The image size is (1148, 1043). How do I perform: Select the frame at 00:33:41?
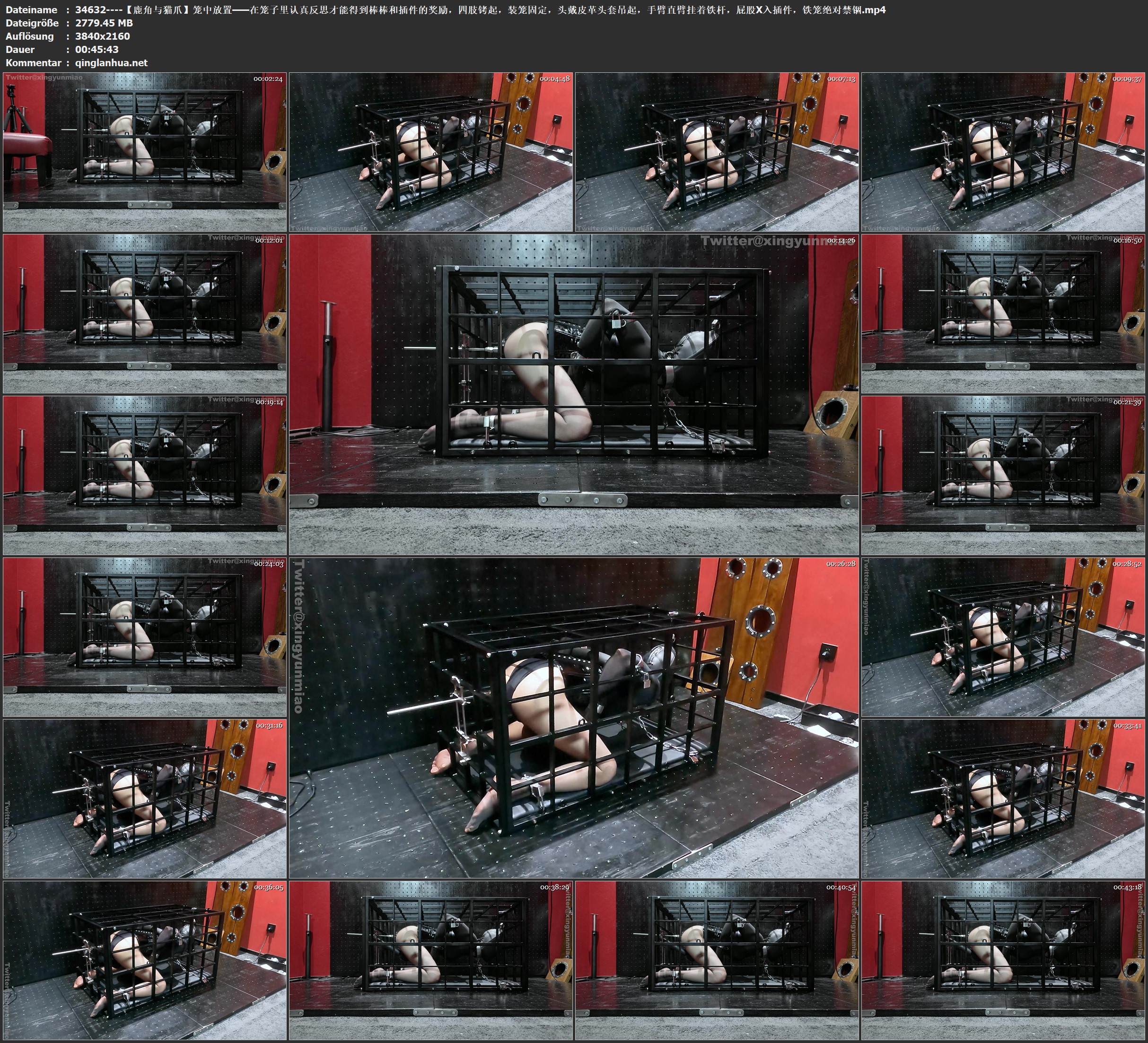(x=1003, y=798)
